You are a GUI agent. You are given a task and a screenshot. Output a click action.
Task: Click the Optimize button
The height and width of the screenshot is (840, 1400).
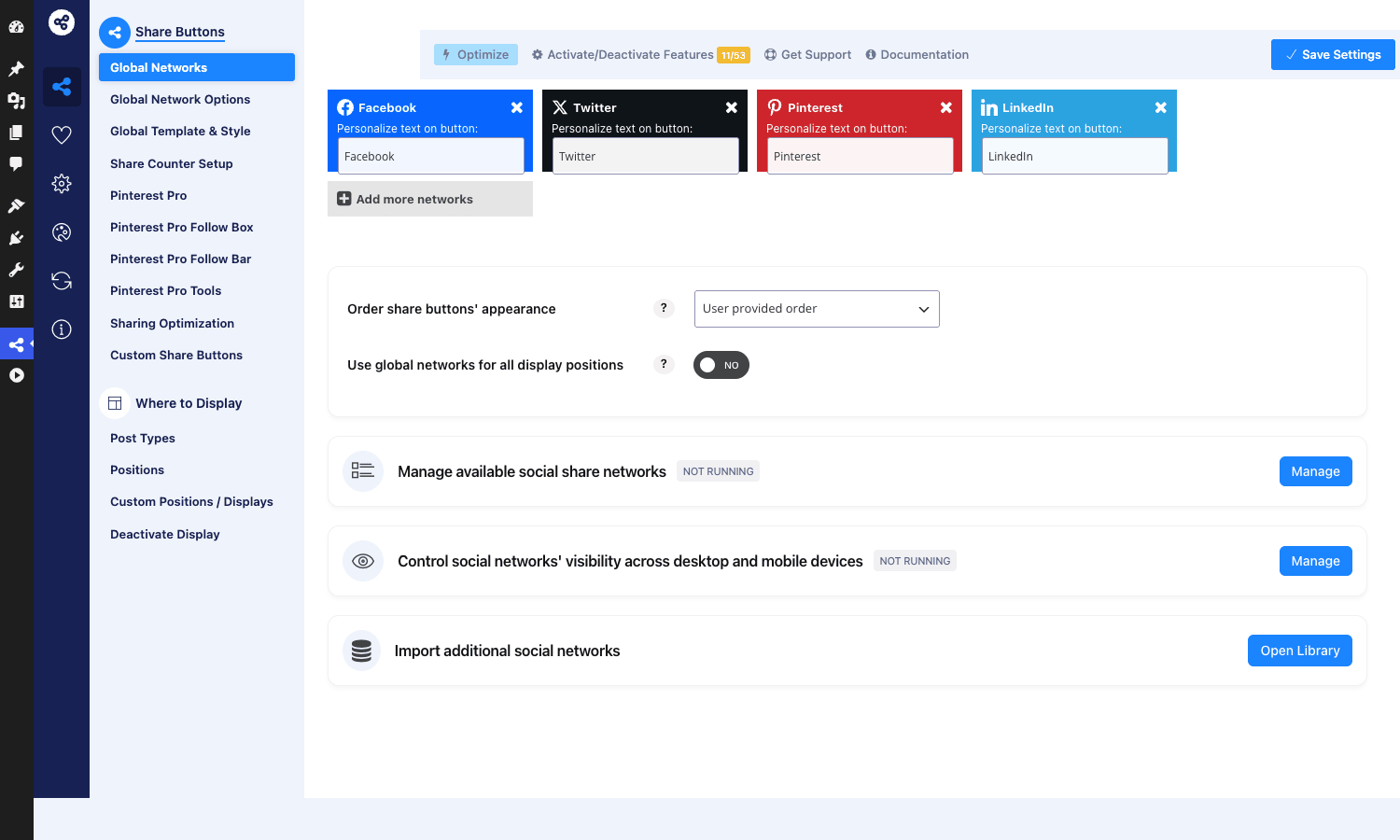pos(476,54)
